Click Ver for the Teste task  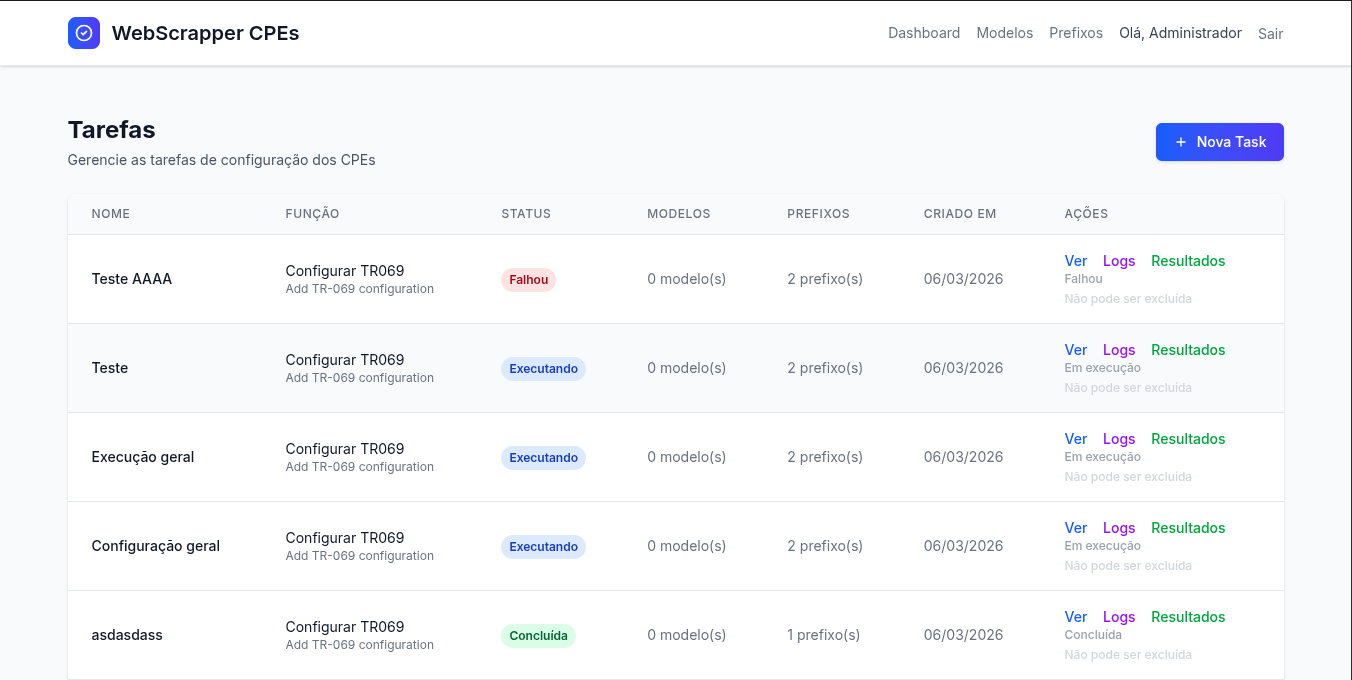1075,350
